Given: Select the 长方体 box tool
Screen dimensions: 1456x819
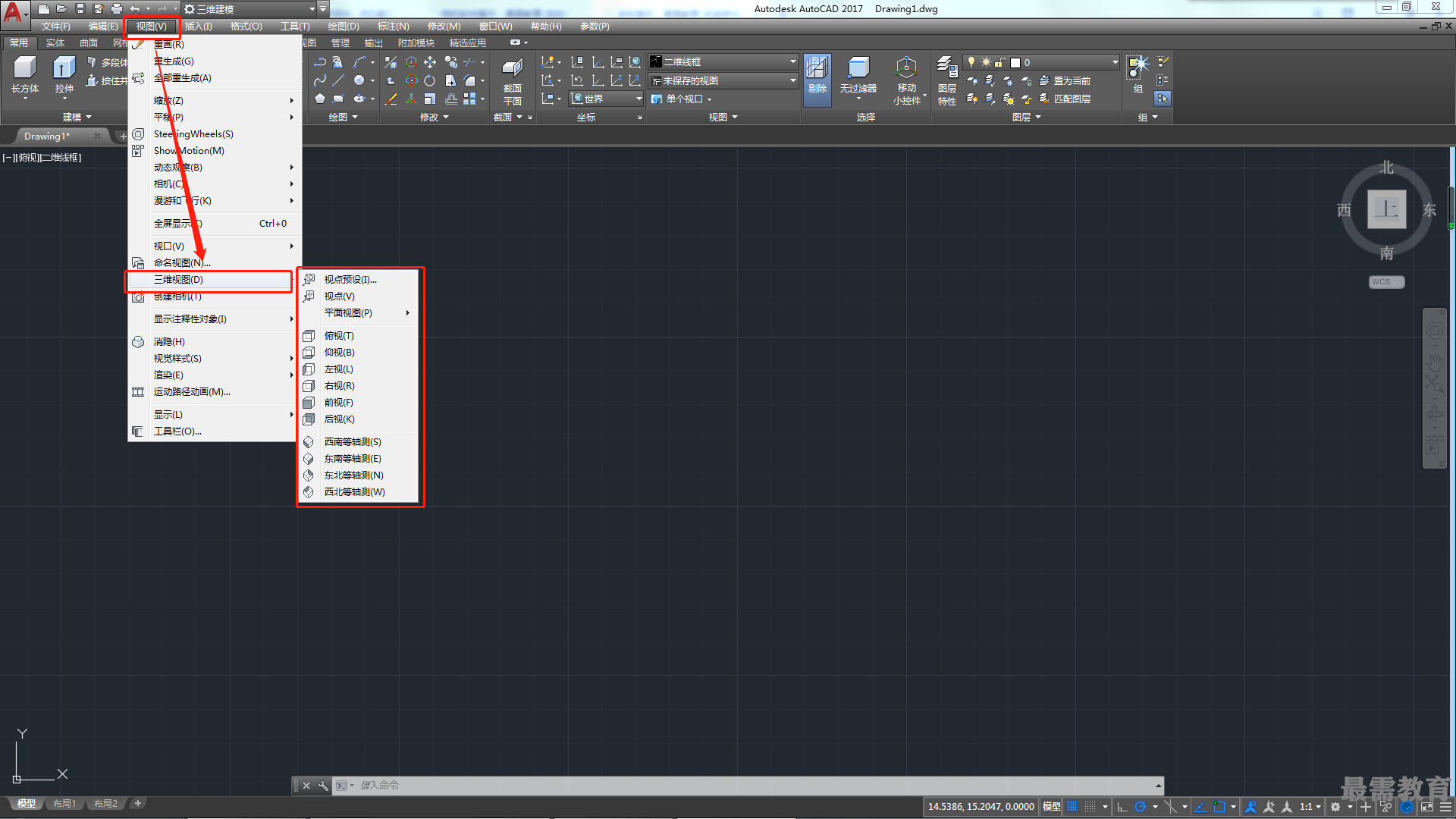Looking at the screenshot, I should click(25, 75).
